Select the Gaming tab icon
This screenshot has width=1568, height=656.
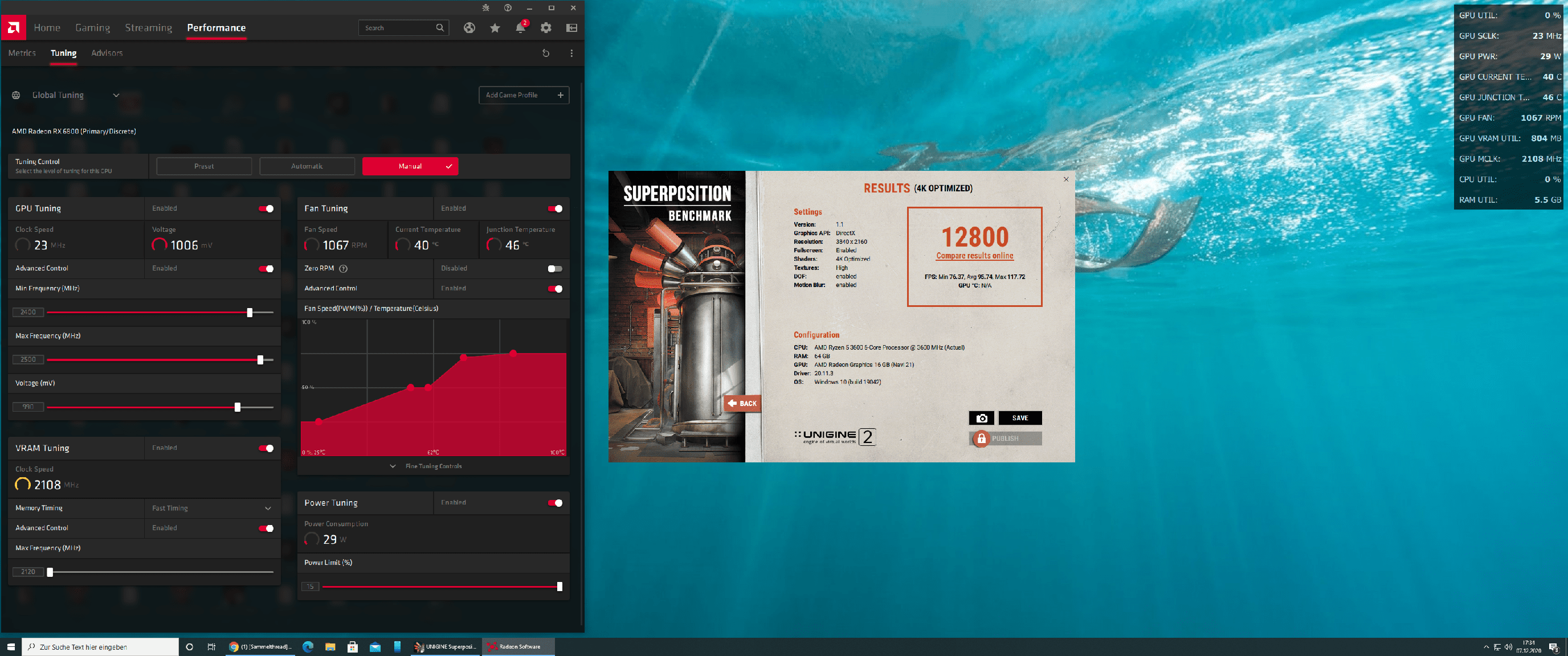pos(91,27)
